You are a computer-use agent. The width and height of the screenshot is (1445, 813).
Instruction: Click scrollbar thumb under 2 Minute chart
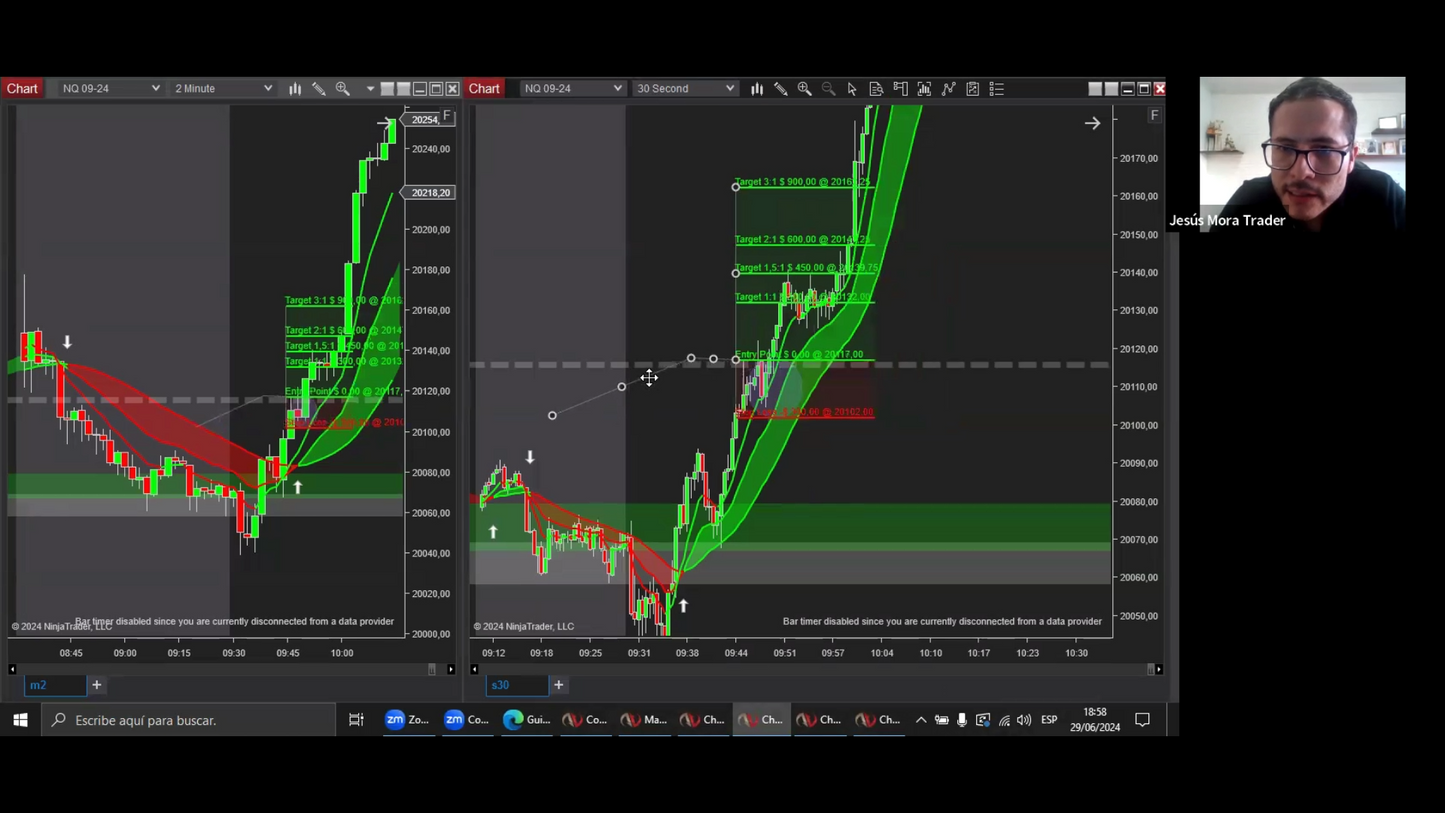(x=432, y=669)
